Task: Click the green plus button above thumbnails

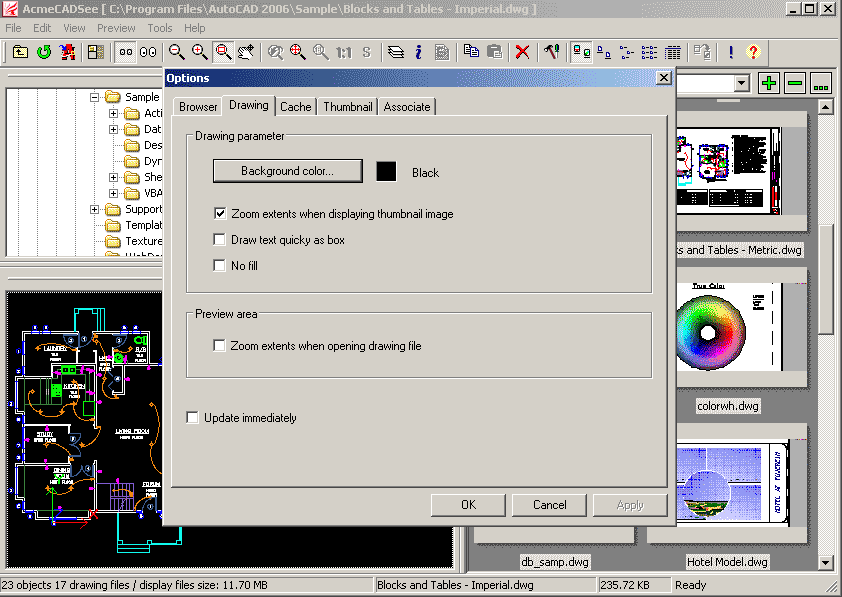Action: tap(769, 83)
